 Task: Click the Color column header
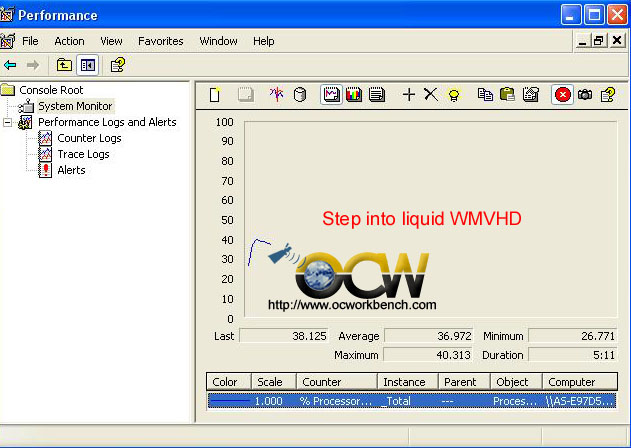(229, 382)
